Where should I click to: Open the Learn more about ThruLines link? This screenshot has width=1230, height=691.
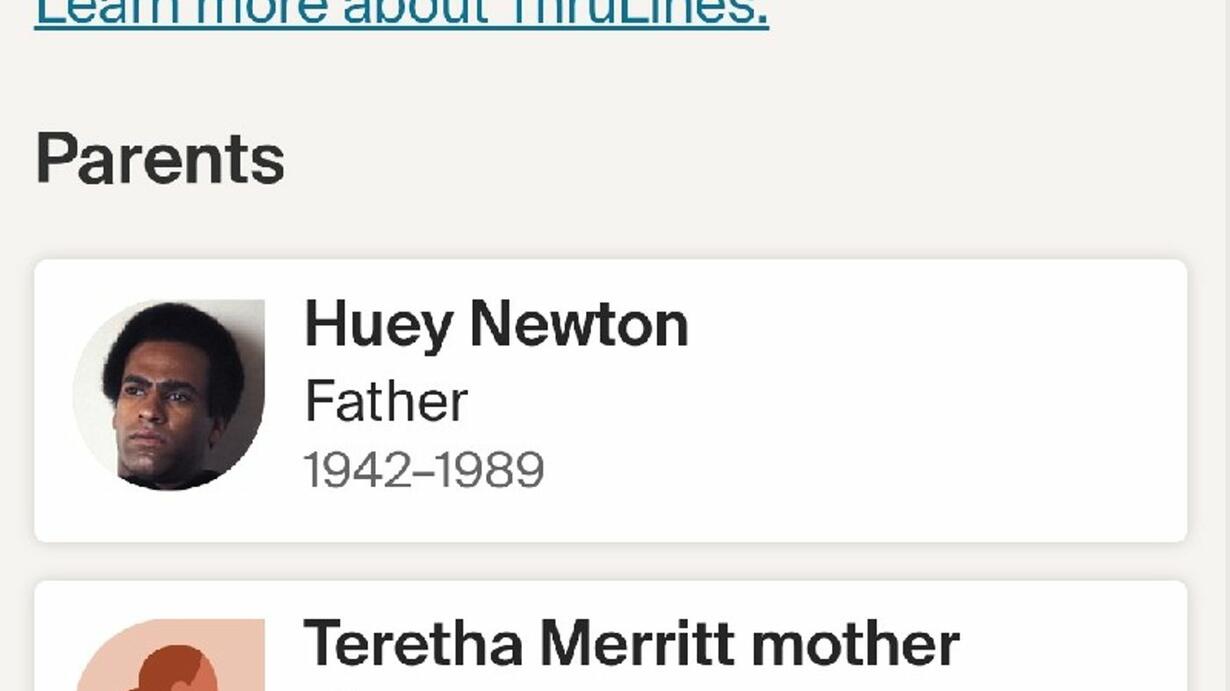pyautogui.click(x=400, y=12)
